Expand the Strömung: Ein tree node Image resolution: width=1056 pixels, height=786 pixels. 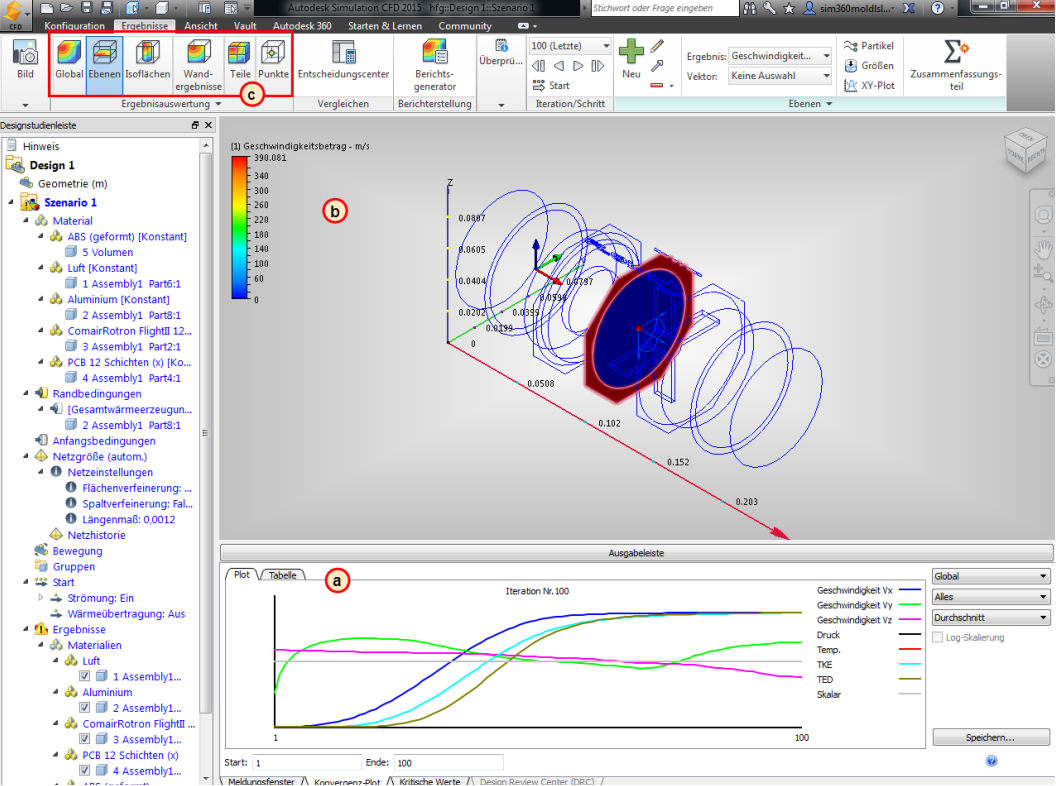point(40,597)
